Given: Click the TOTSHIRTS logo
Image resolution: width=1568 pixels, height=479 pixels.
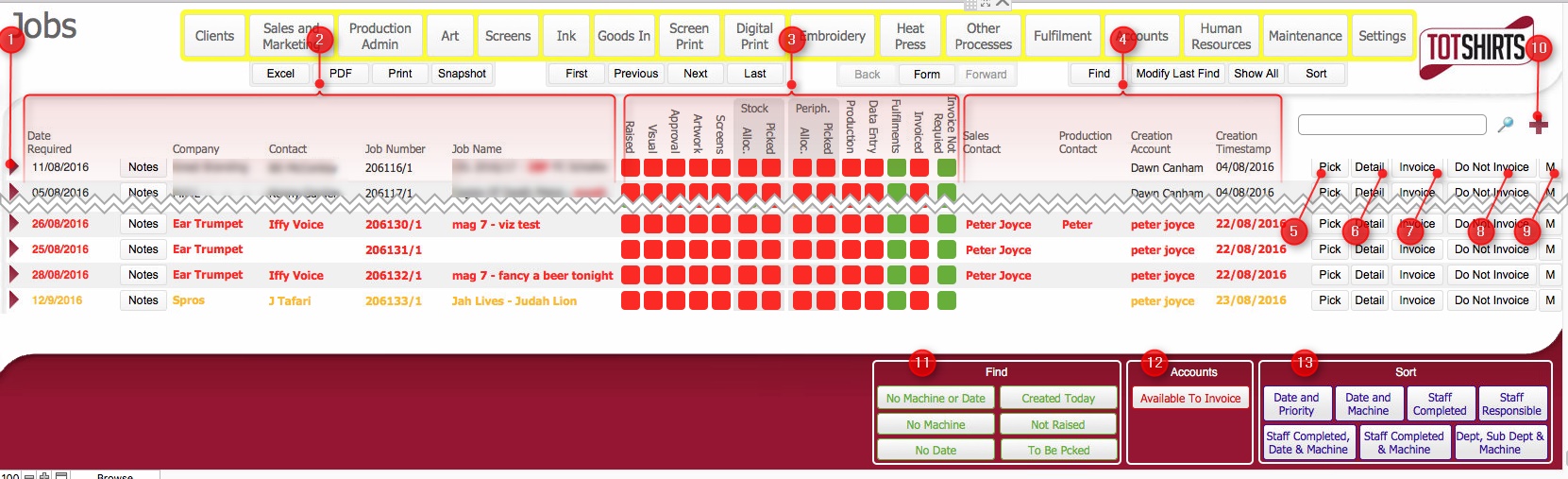Looking at the screenshot, I should pyautogui.click(x=1474, y=47).
